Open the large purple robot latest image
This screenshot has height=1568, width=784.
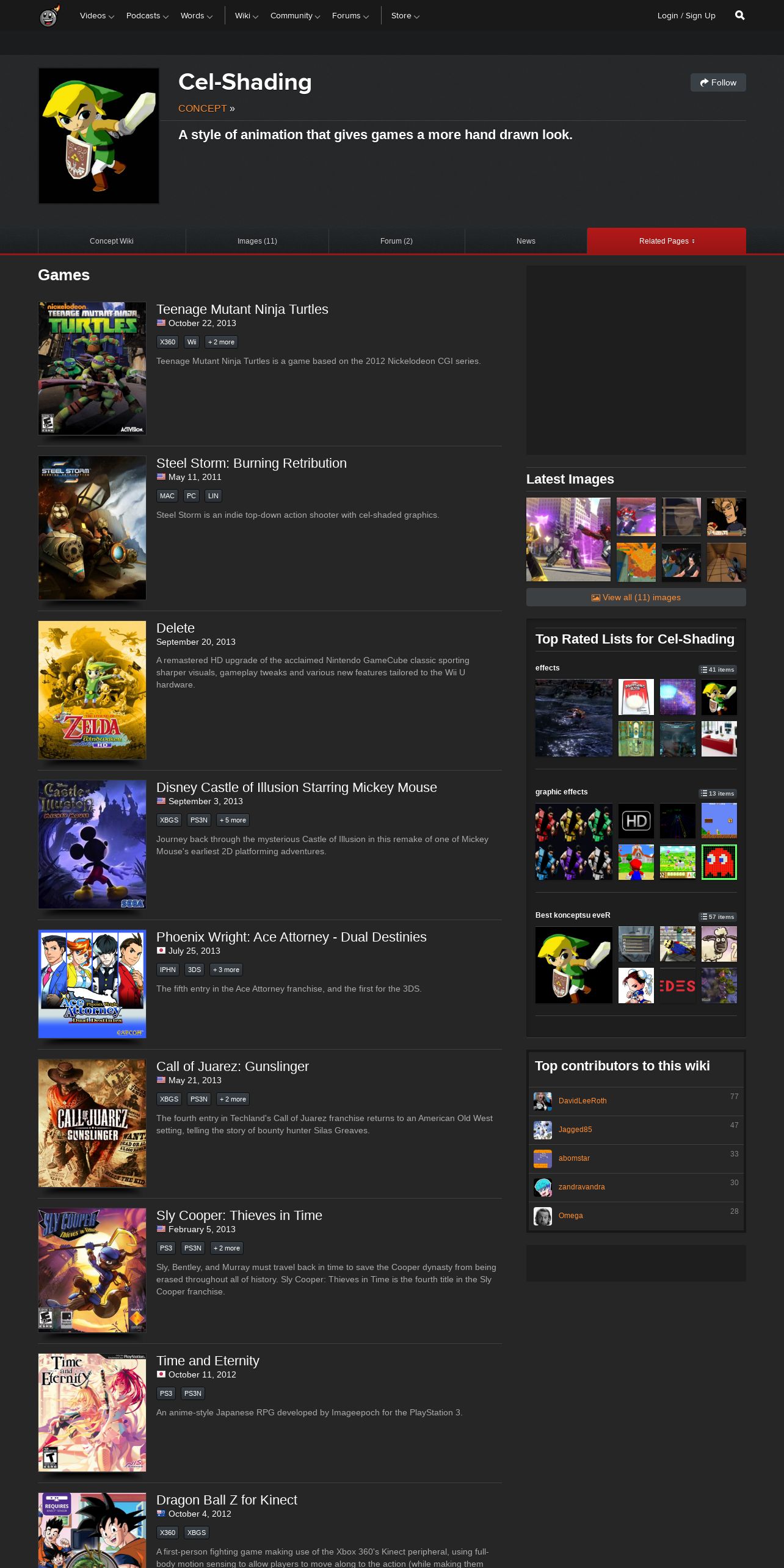tap(568, 539)
